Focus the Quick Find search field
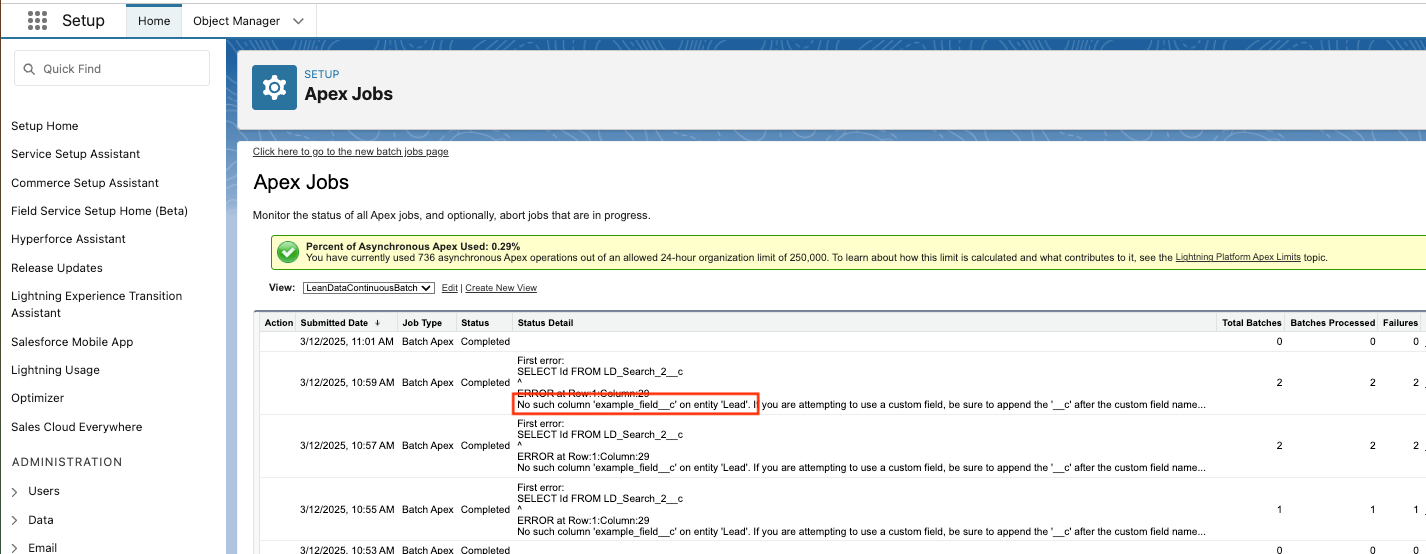The height and width of the screenshot is (554, 1426). [112, 68]
